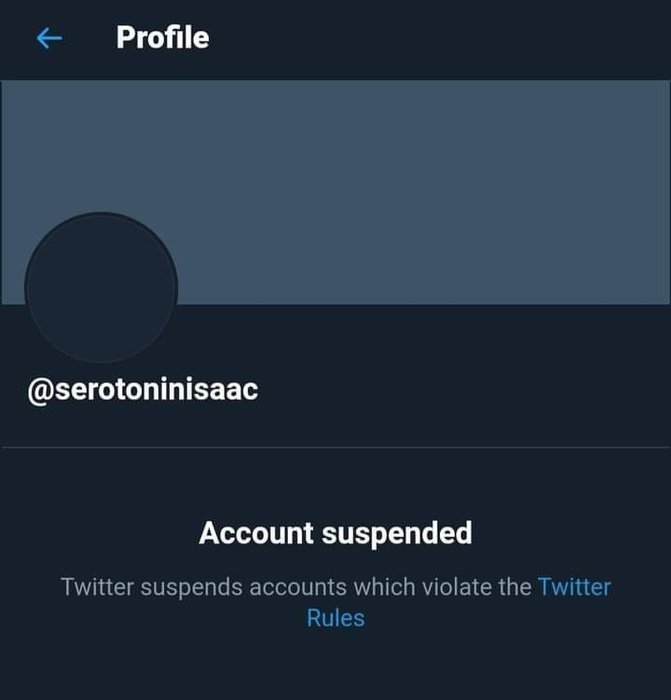671x700 pixels.
Task: Click the divider line under the username
Action: (335, 446)
